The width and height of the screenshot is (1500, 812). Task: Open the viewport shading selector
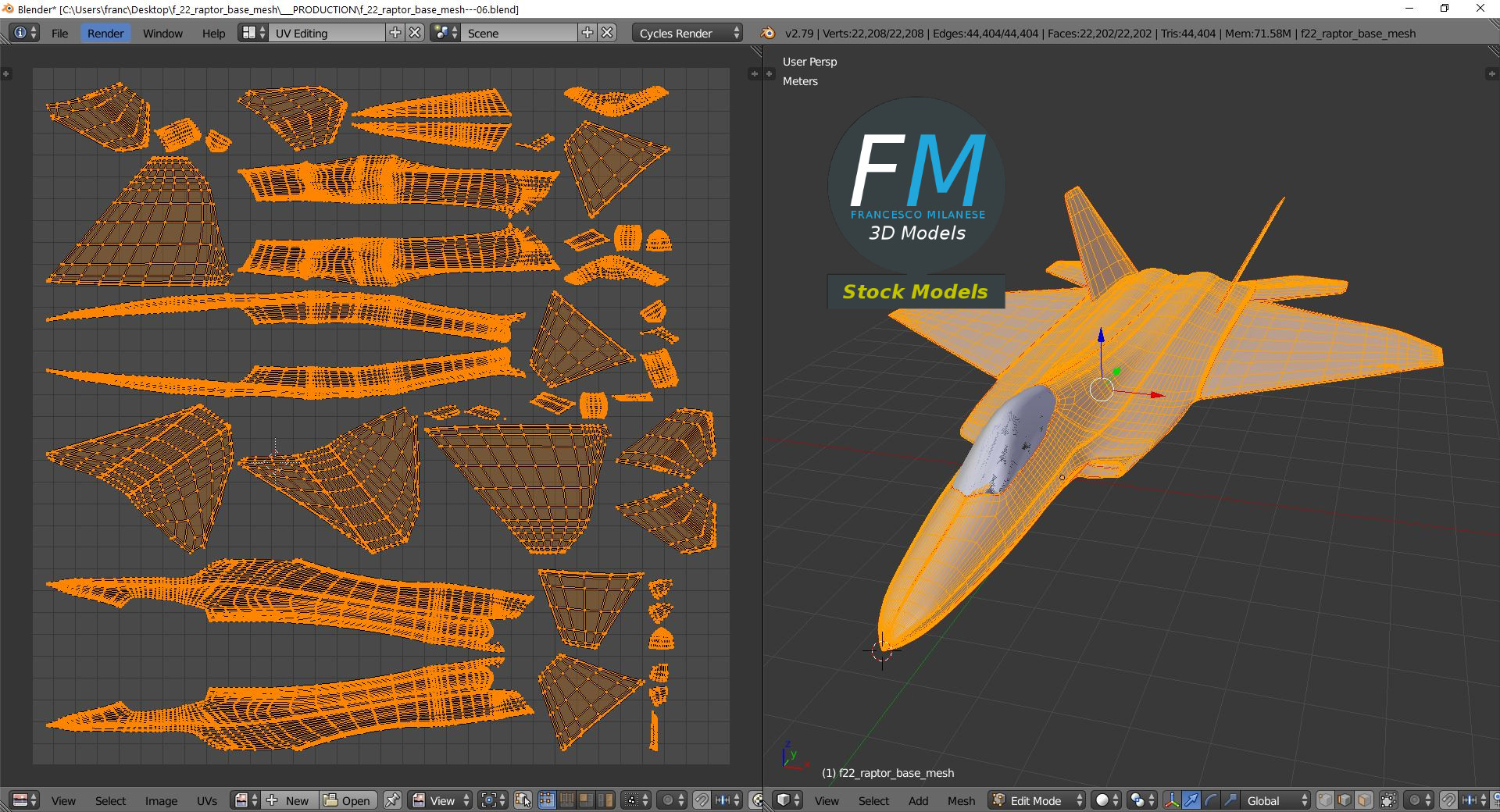(1106, 800)
